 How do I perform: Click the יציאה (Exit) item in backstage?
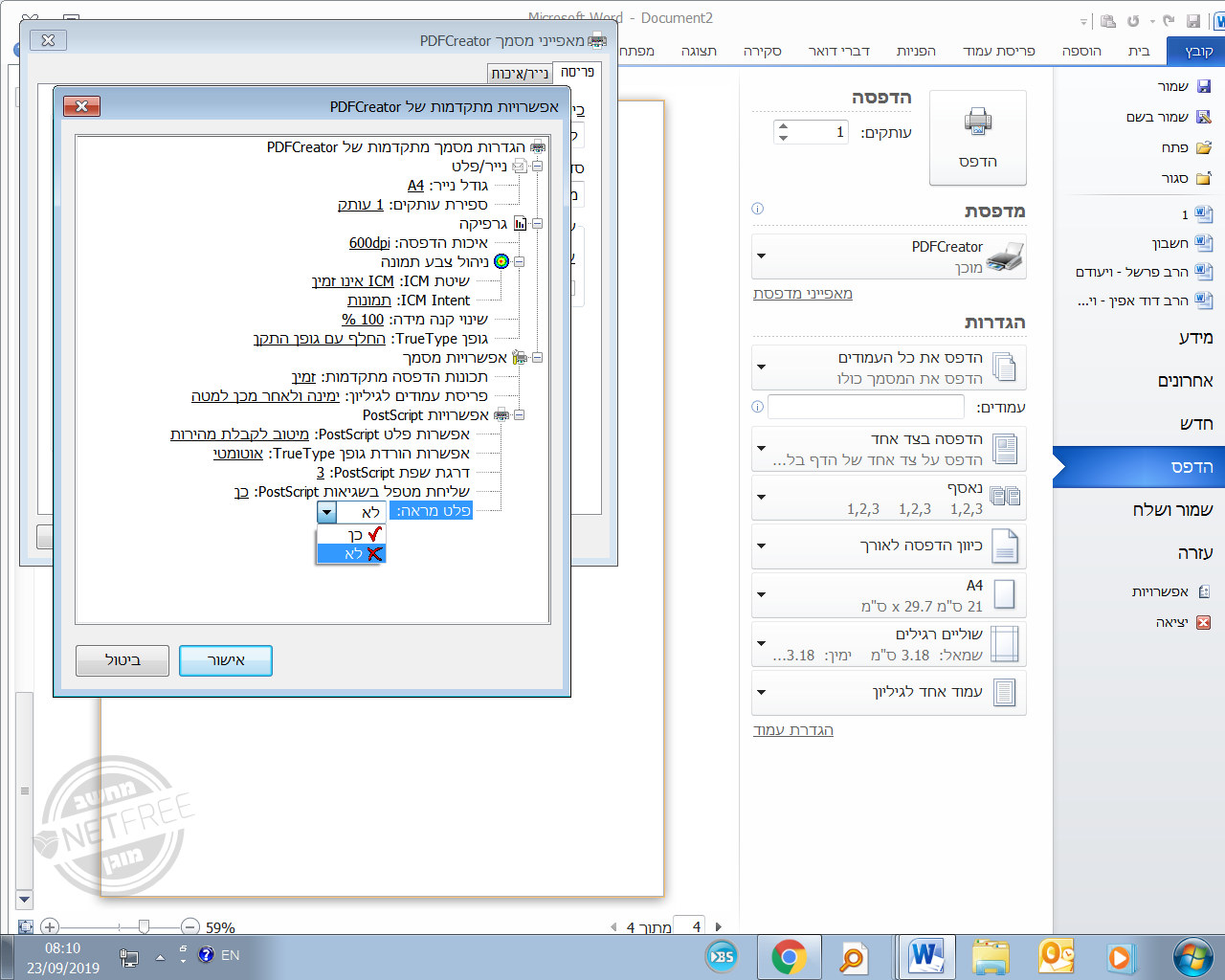coord(1183,622)
